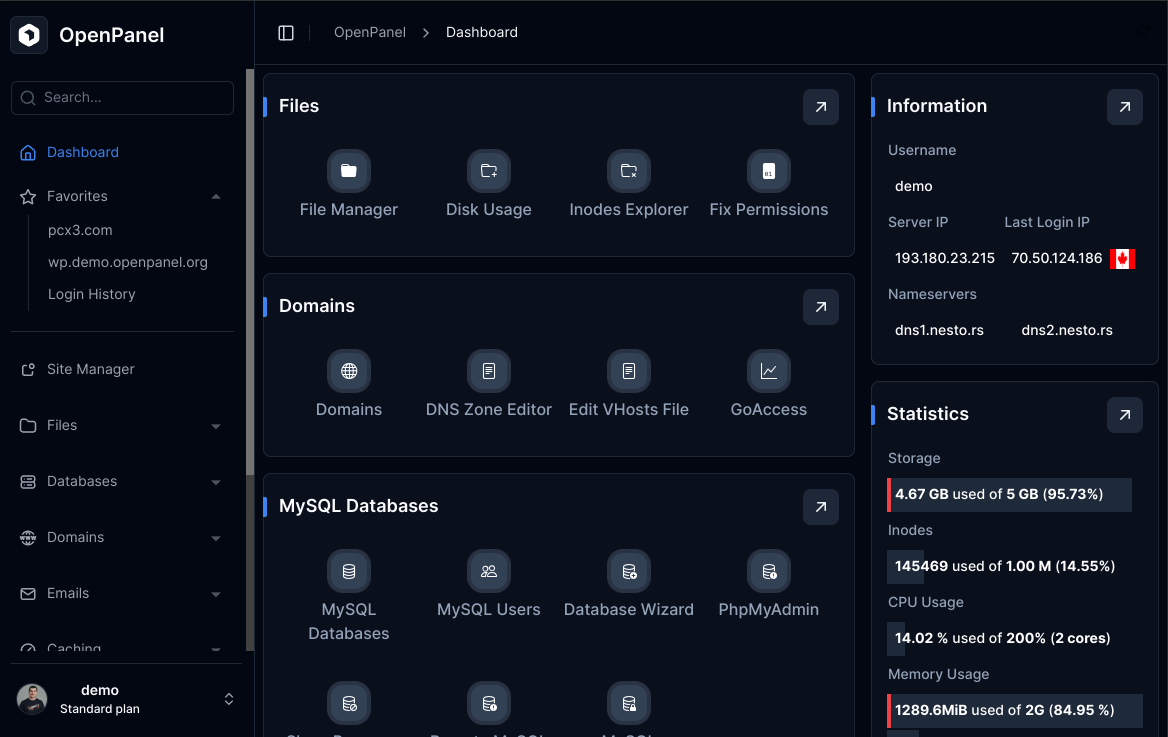Collapse the Favorites section
The width and height of the screenshot is (1168, 737).
pyautogui.click(x=216, y=197)
